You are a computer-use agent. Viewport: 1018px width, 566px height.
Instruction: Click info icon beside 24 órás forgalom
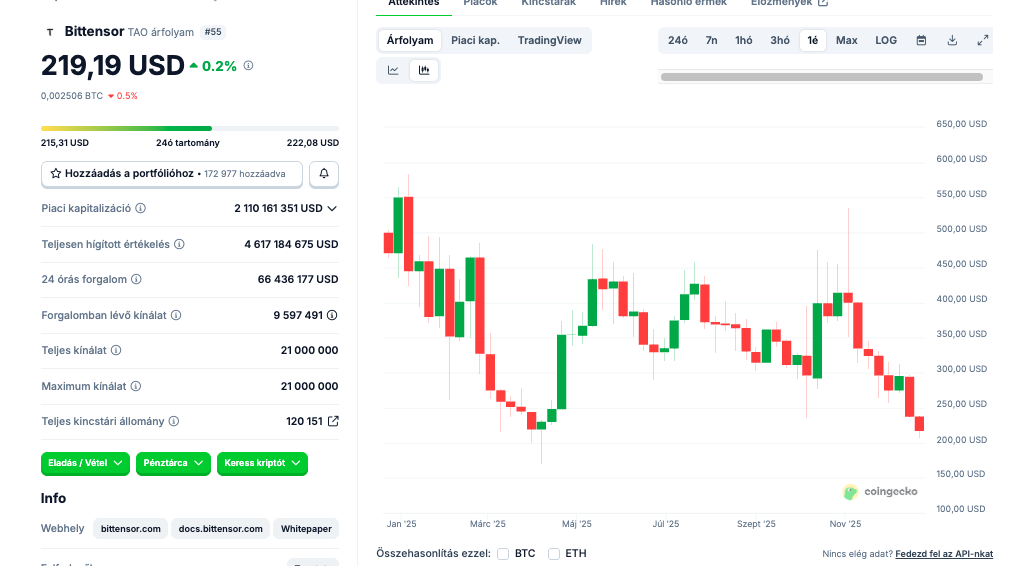point(136,280)
